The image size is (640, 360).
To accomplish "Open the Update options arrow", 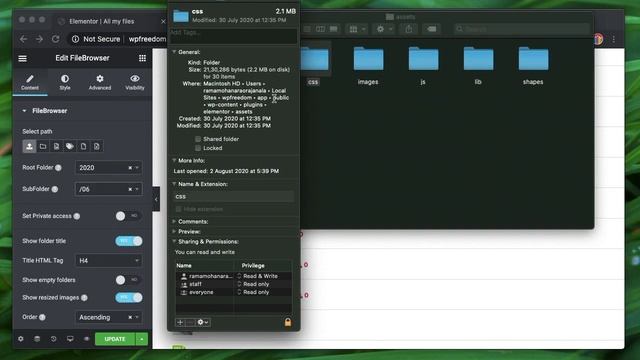I will click(142, 339).
